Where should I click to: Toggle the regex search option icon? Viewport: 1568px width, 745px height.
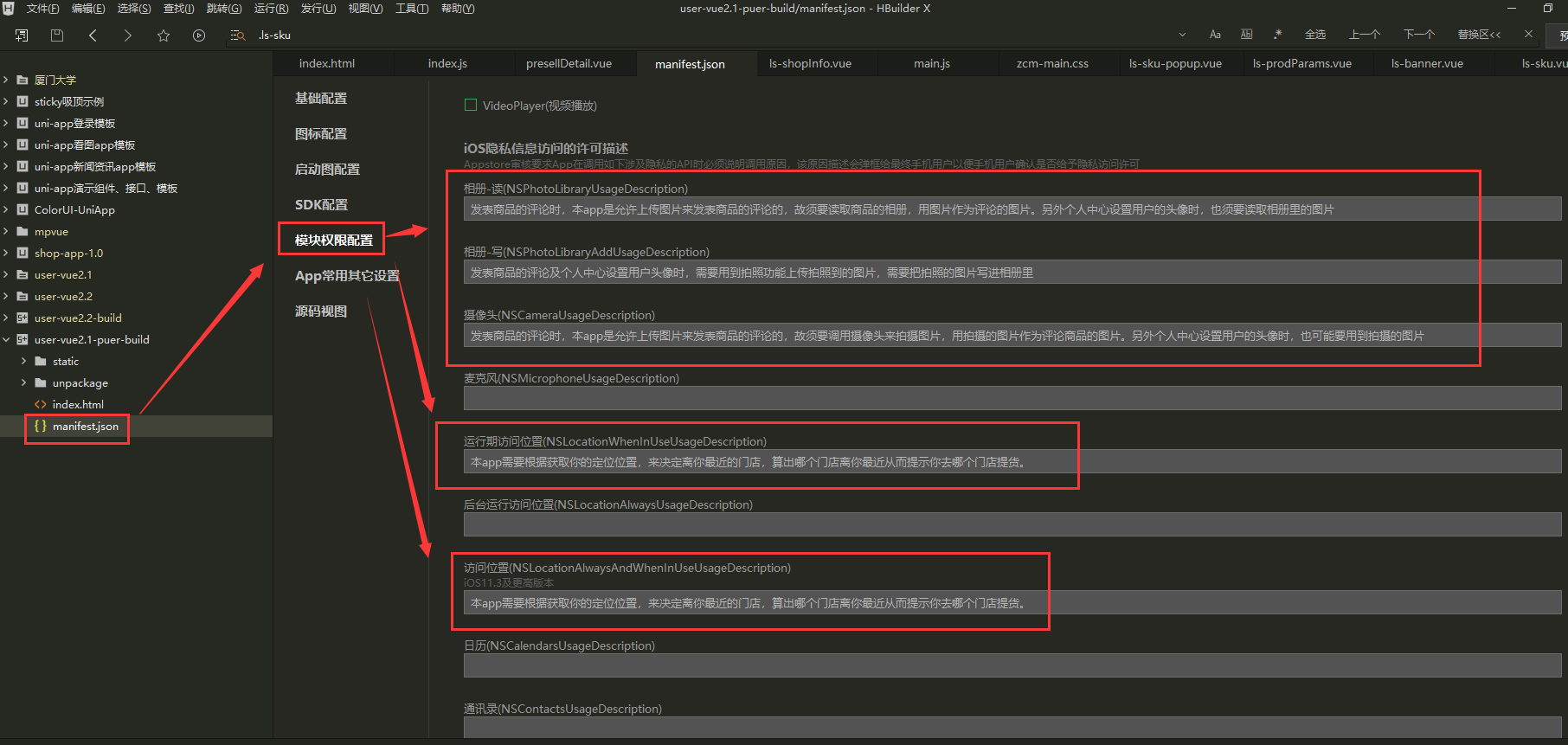click(1277, 35)
